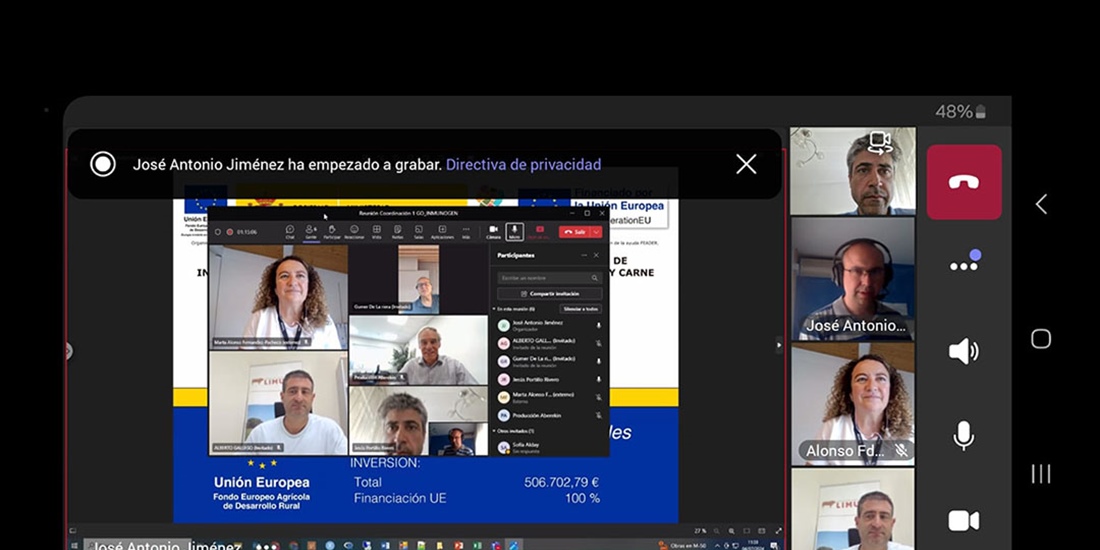Switch camera icon on top participant video
The image size is (1100, 550).
tap(880, 142)
